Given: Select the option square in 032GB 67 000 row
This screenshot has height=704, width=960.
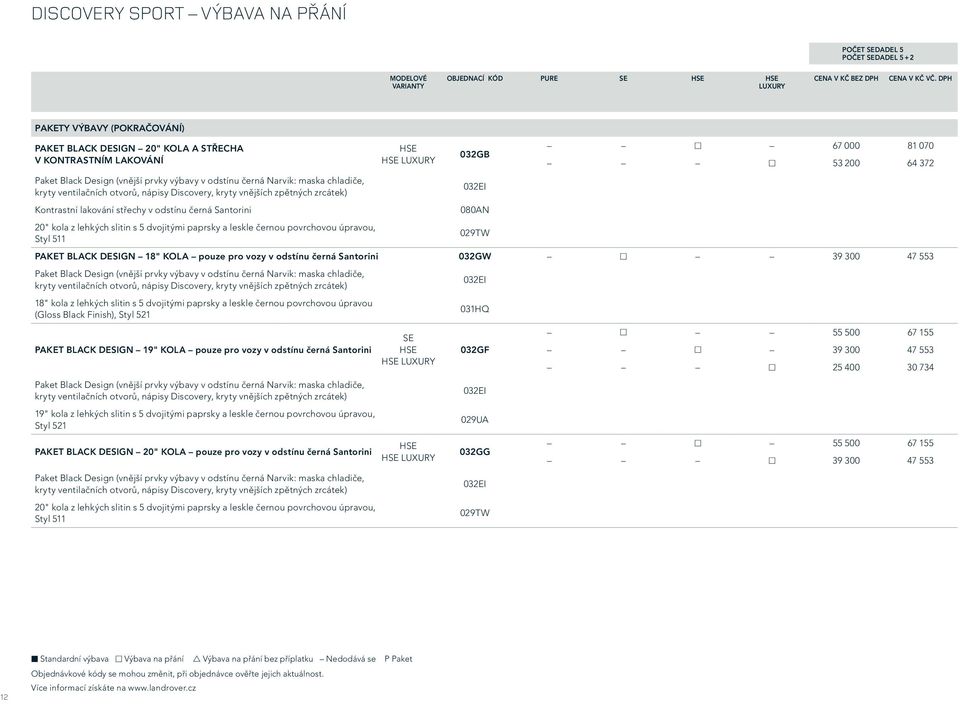Looking at the screenshot, I should 697,146.
